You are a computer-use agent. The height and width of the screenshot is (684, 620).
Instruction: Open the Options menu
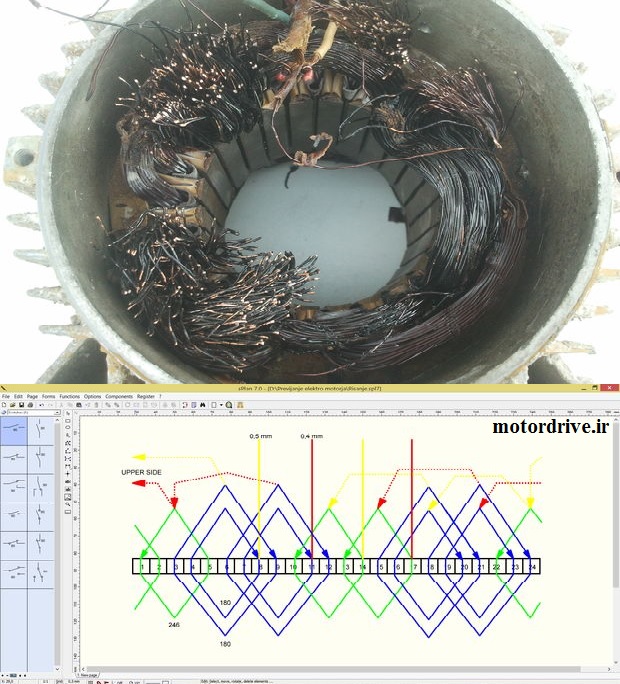point(92,397)
